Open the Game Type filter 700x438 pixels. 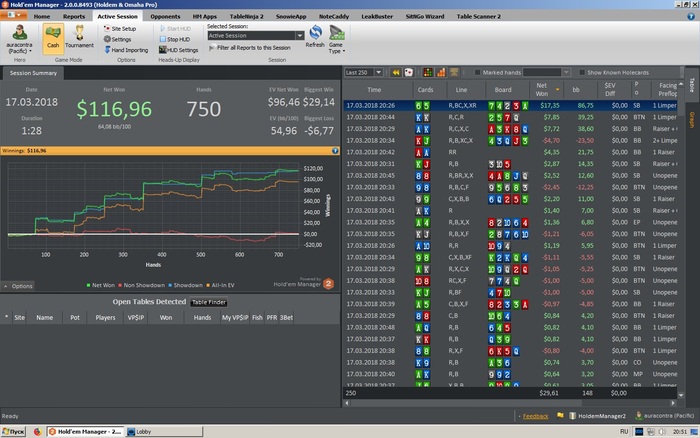coord(336,39)
